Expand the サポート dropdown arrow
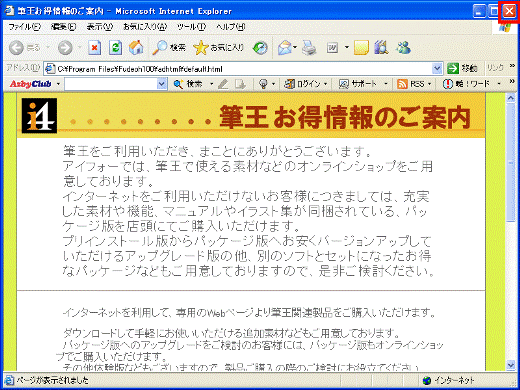 (x=385, y=84)
